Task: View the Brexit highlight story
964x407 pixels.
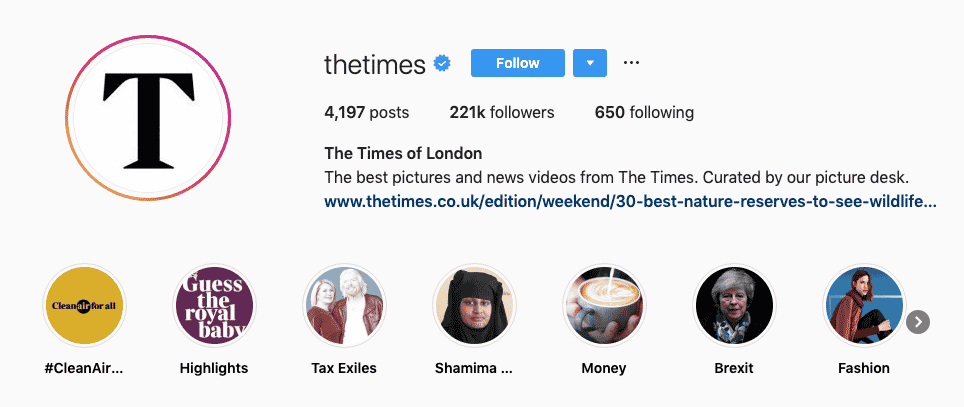Action: pyautogui.click(x=733, y=306)
